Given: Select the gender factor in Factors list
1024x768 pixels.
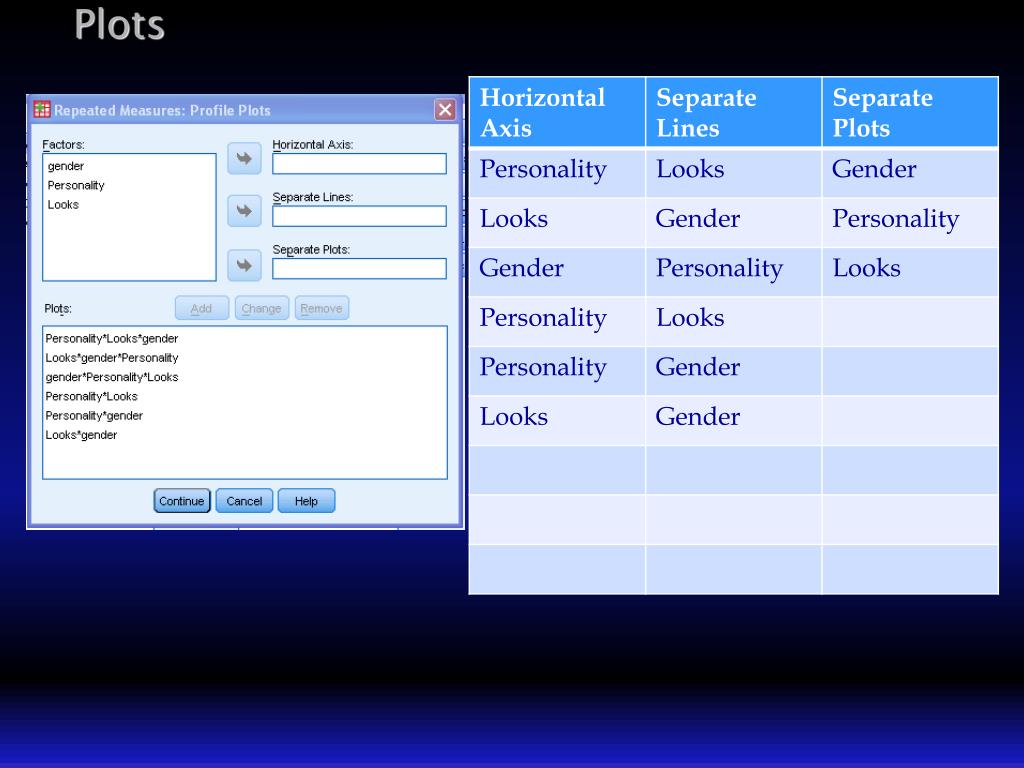Looking at the screenshot, I should 66,166.
